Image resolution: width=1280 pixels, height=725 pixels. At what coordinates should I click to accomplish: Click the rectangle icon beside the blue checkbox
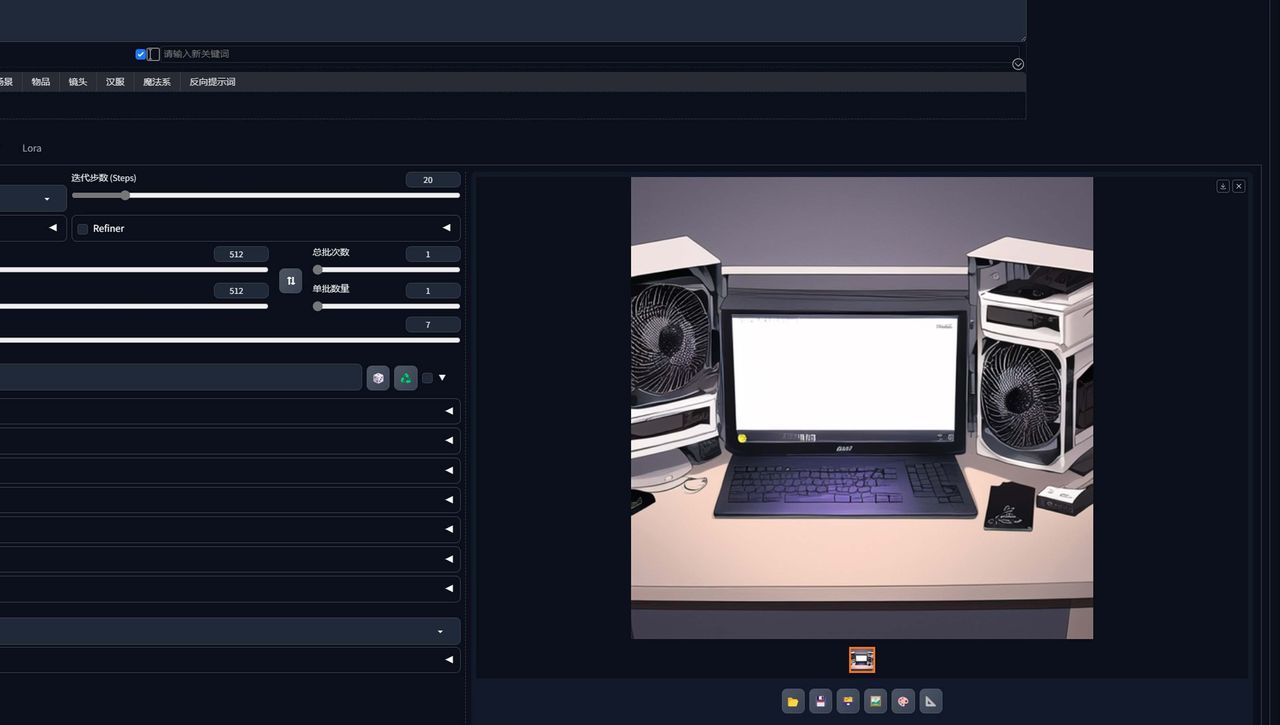154,54
